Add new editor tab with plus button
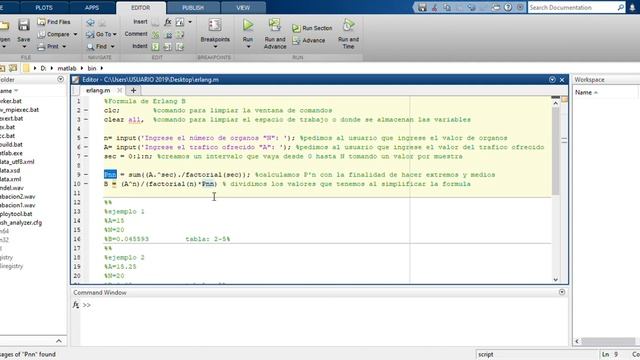This screenshot has width=640, height=360. tap(133, 90)
